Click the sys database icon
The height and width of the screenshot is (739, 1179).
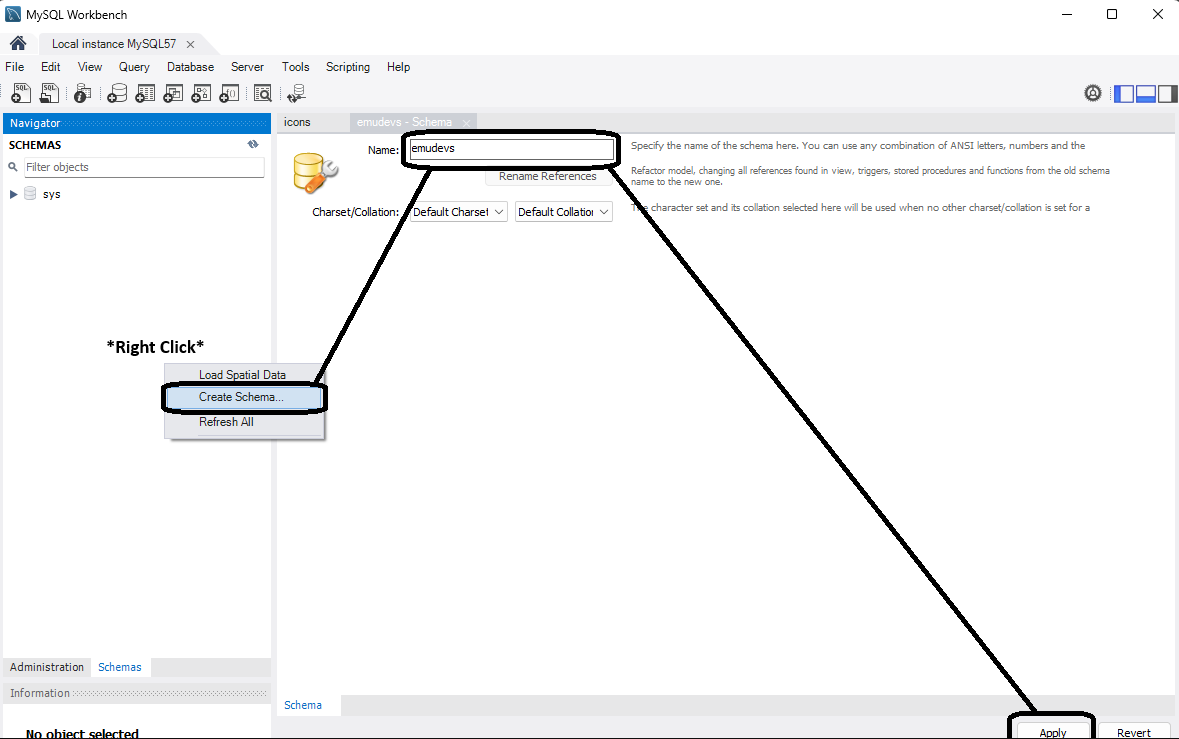pos(30,194)
